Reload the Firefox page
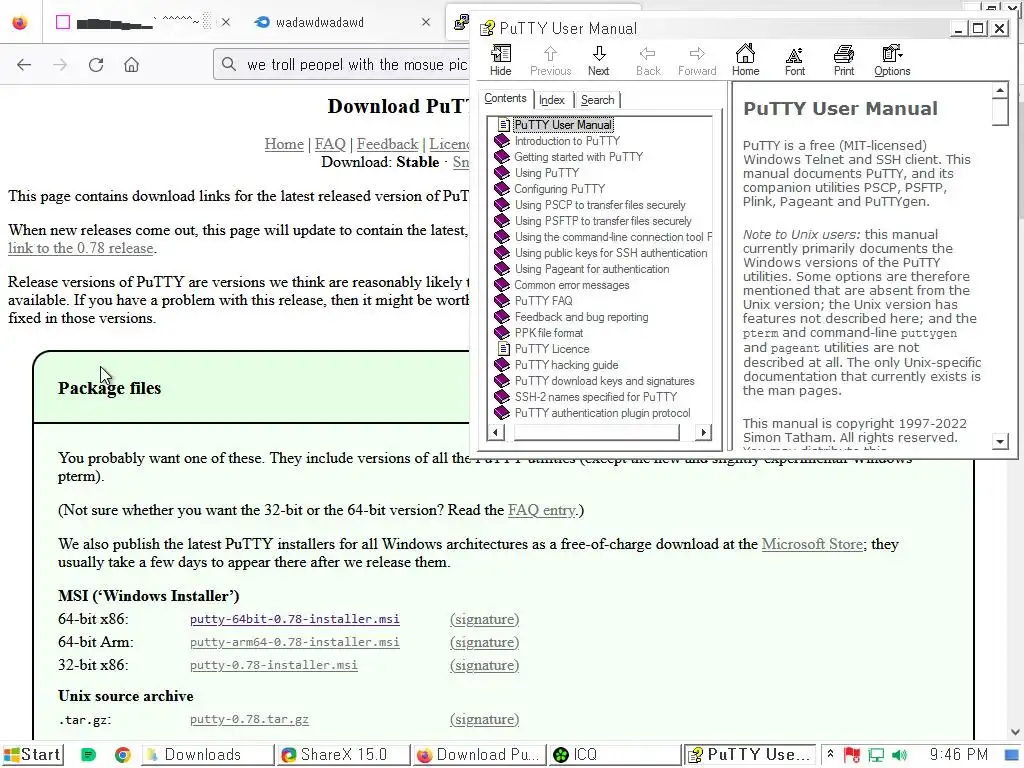The height and width of the screenshot is (768, 1024). (x=96, y=65)
